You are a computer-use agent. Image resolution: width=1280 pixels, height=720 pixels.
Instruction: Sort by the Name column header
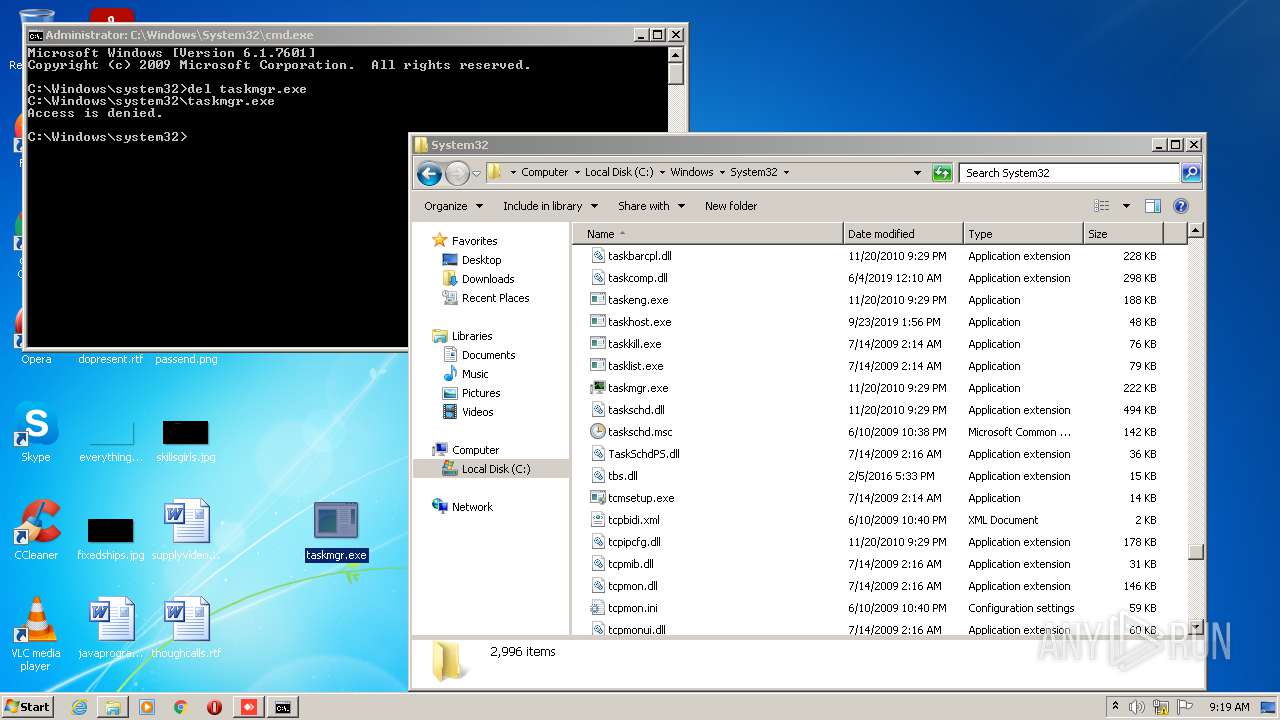tap(708, 234)
